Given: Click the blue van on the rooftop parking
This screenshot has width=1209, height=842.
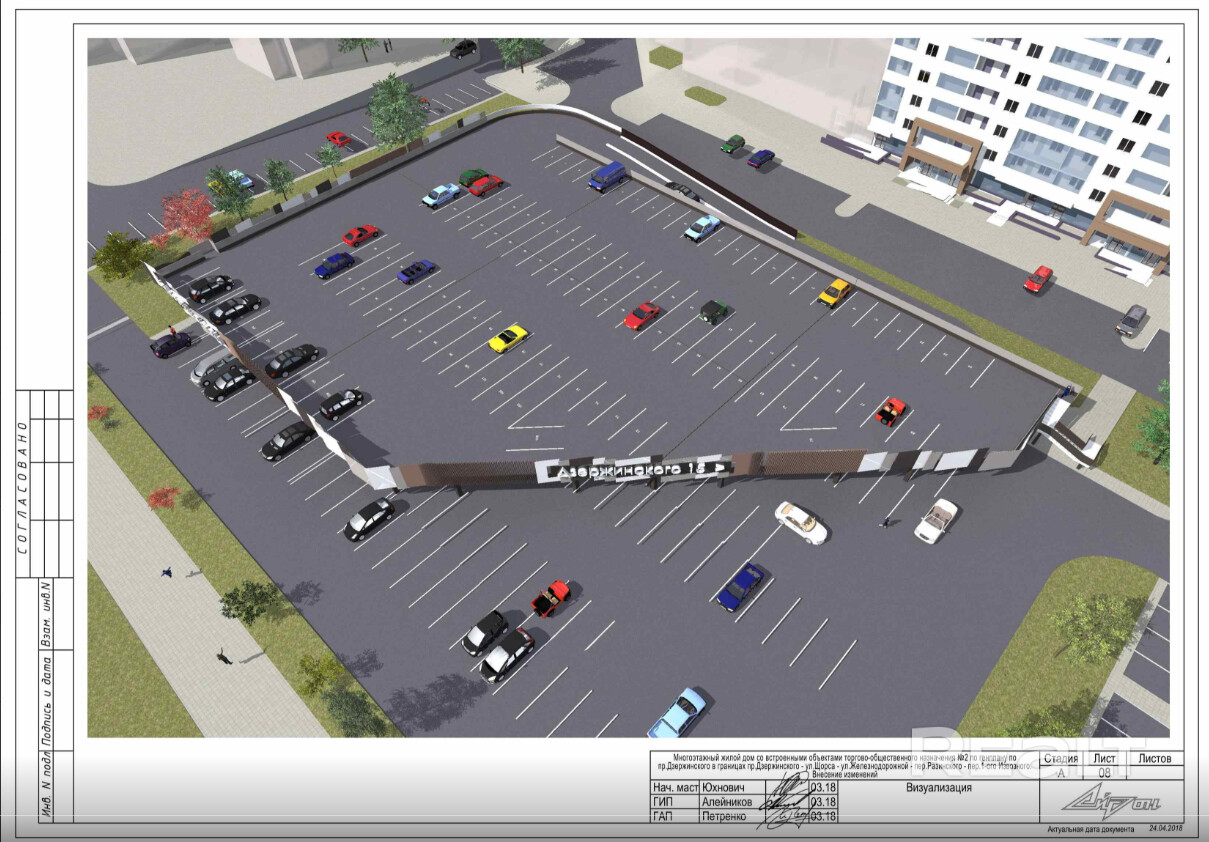Looking at the screenshot, I should pos(607,176).
